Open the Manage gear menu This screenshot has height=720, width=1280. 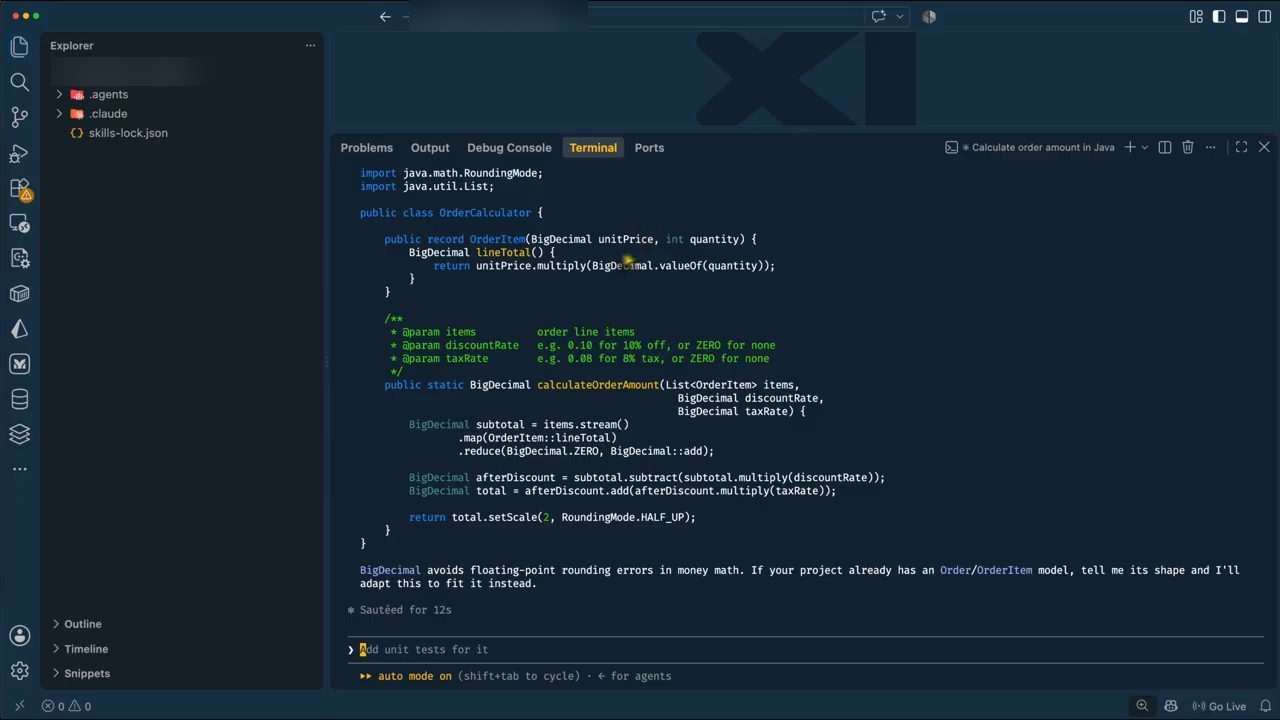[x=19, y=671]
